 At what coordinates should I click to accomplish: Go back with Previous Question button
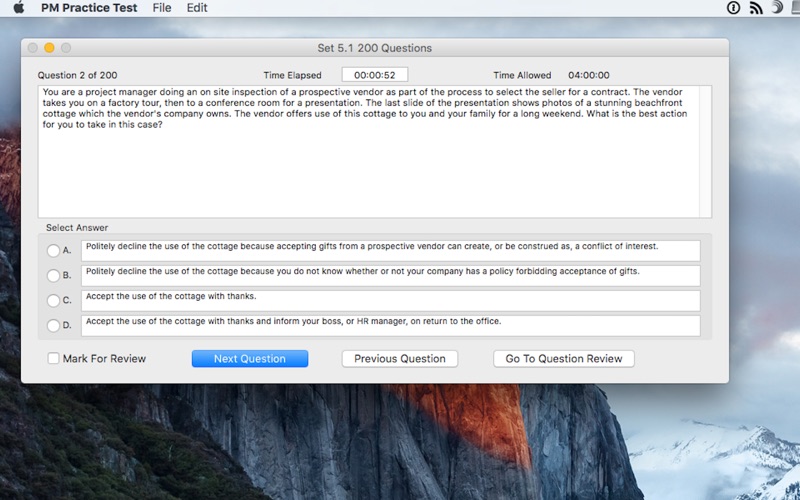400,358
